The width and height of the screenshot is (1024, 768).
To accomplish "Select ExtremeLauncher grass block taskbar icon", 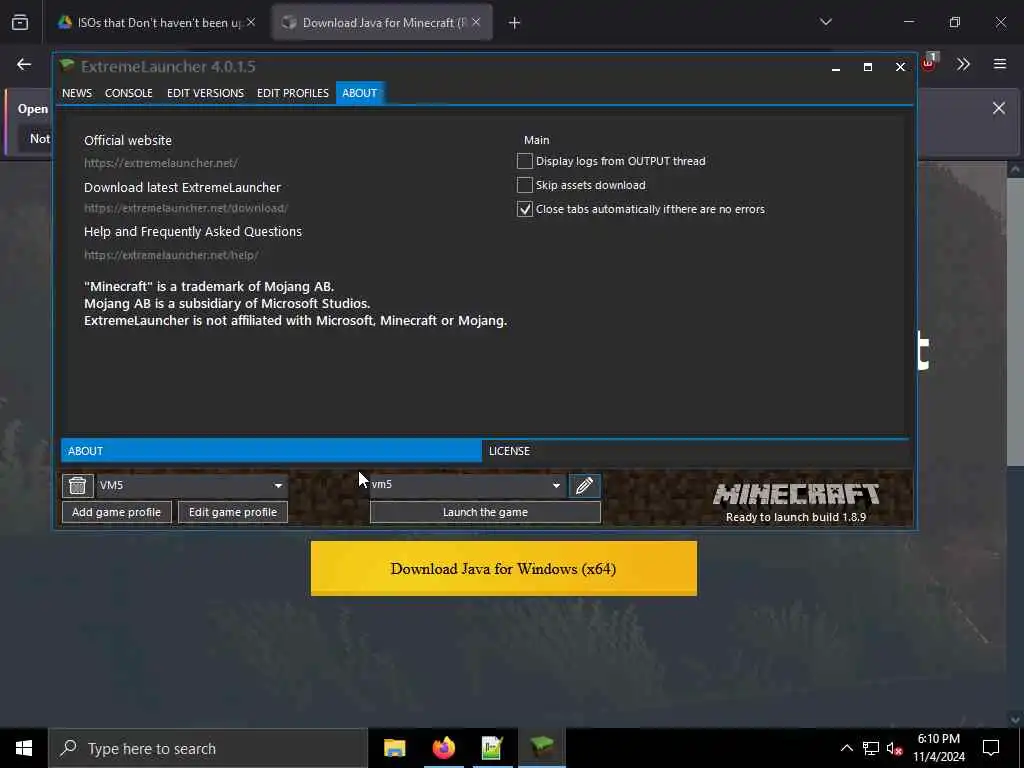I will [541, 748].
